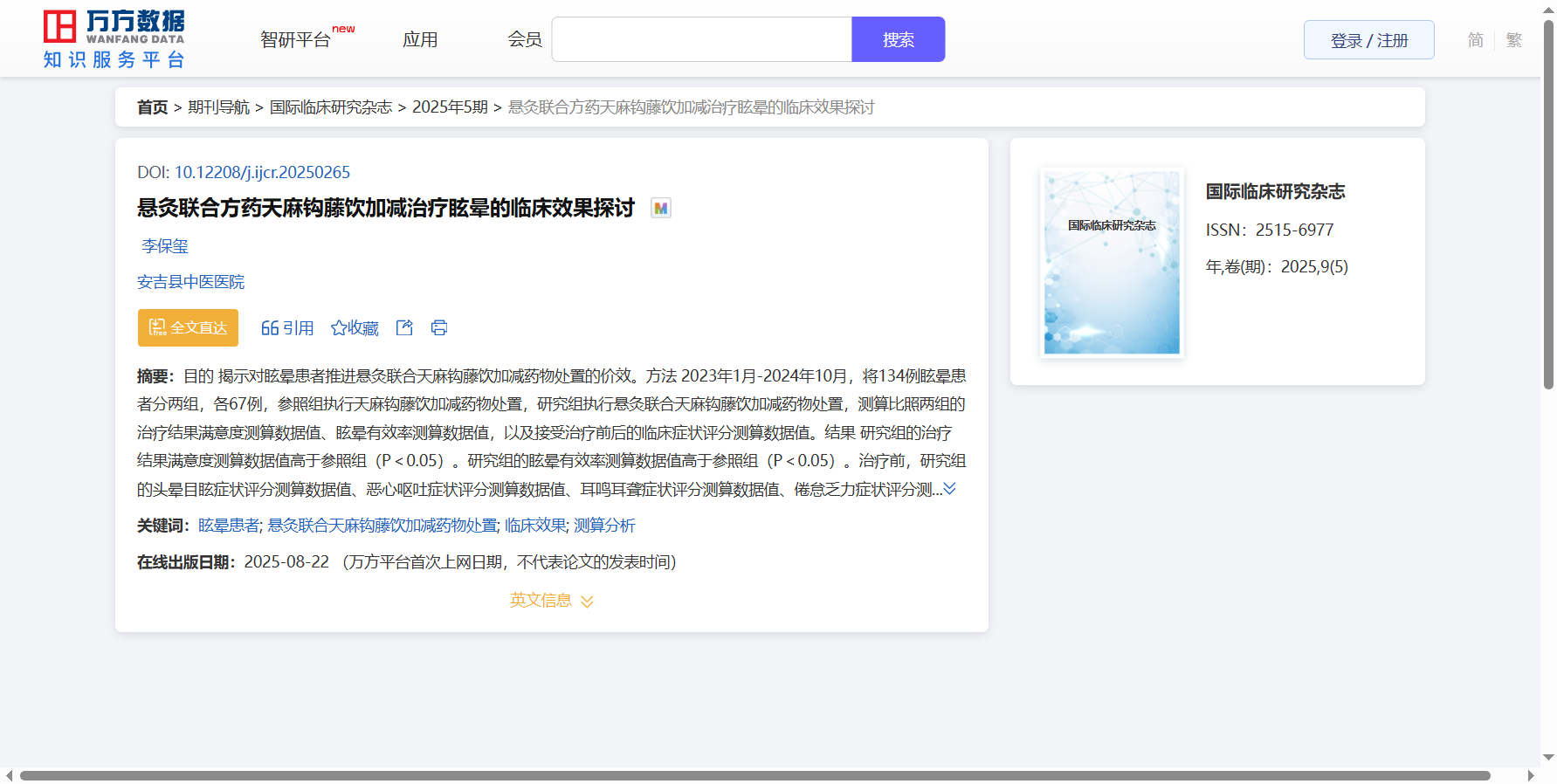Click the 搜索 button

tap(898, 40)
